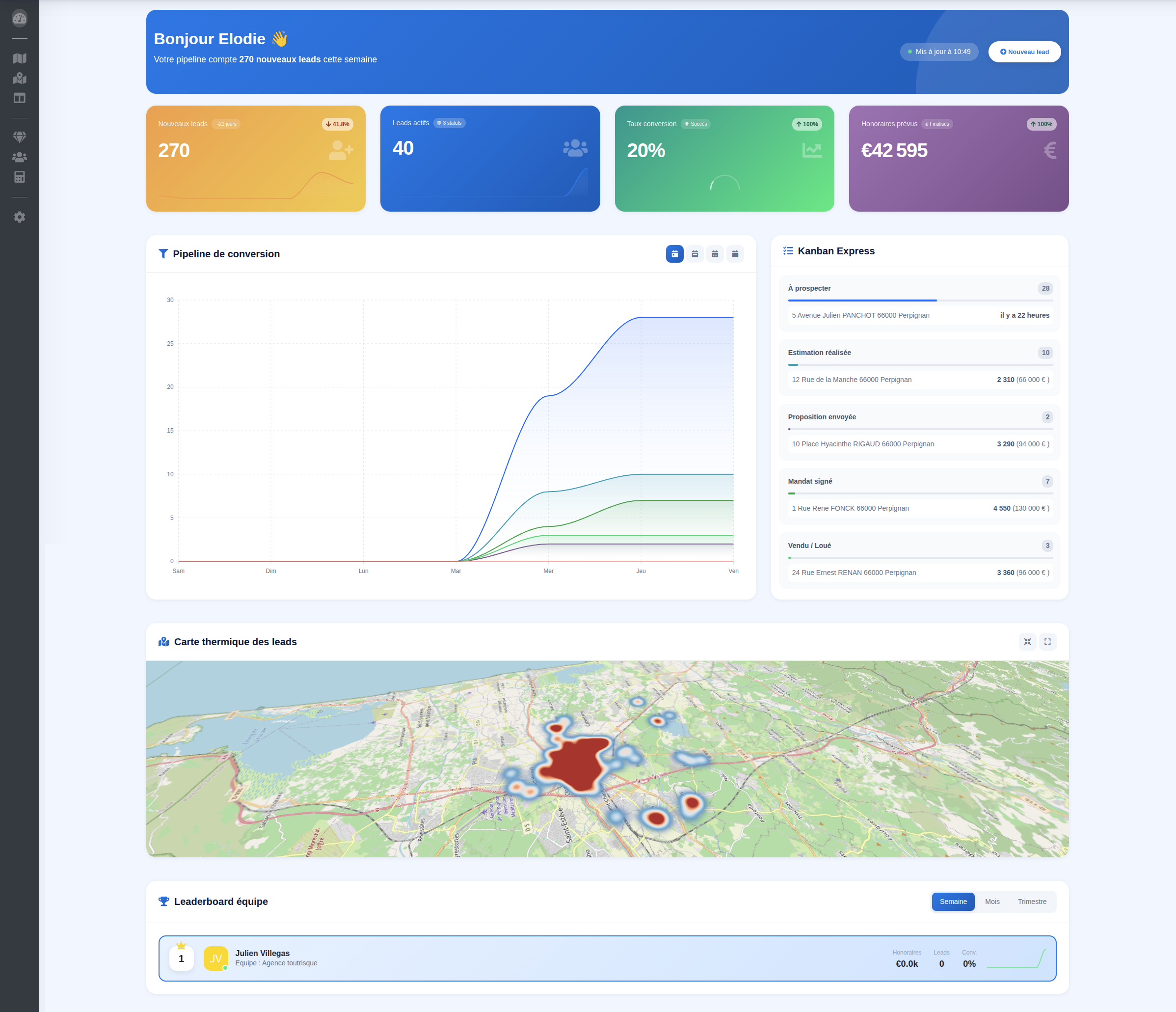This screenshot has height=1012, width=1176.
Task: Open the map with location pin icon
Action: pyautogui.click(x=19, y=79)
